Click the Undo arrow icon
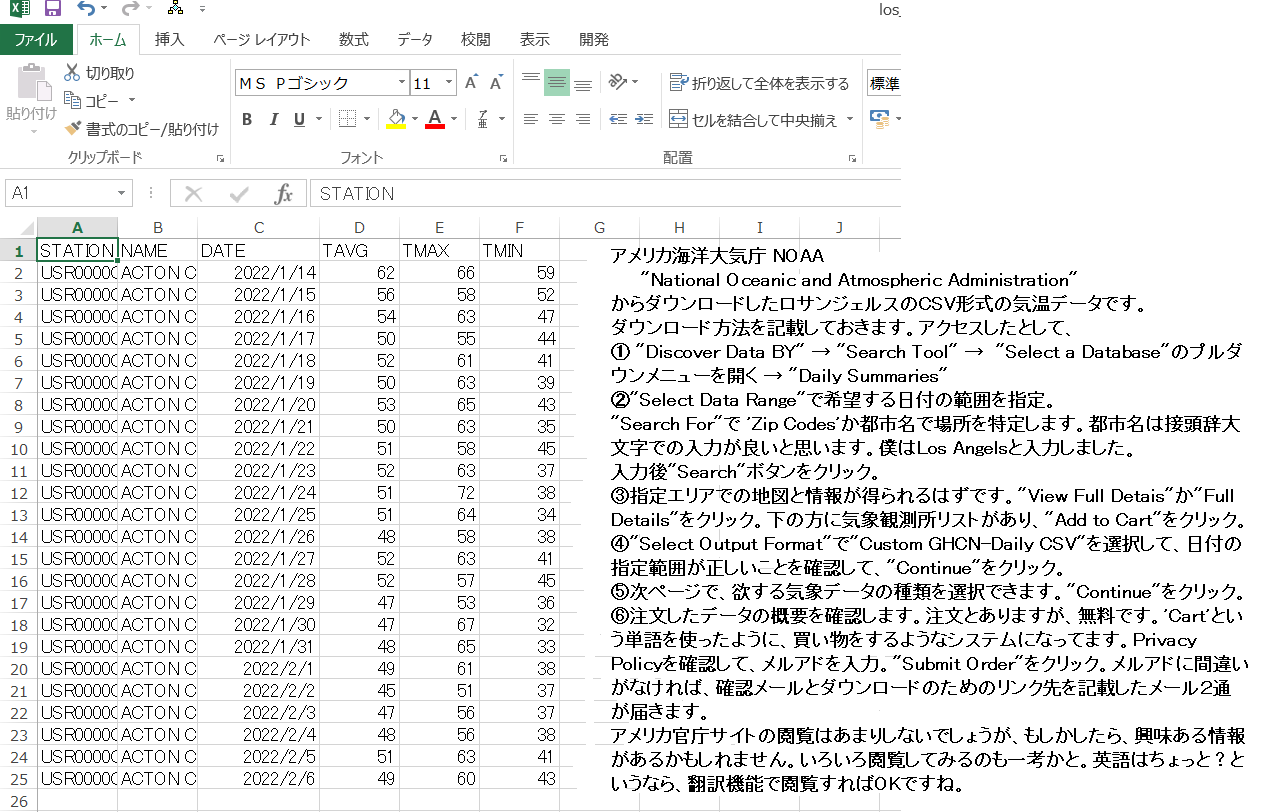 [86, 9]
